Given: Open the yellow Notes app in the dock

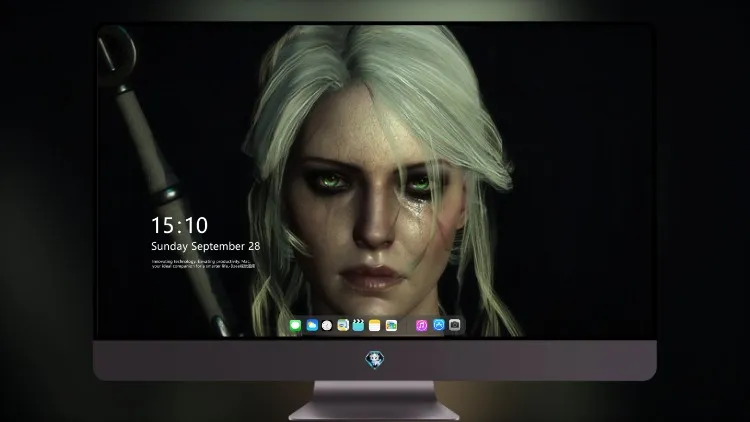Looking at the screenshot, I should (x=375, y=326).
